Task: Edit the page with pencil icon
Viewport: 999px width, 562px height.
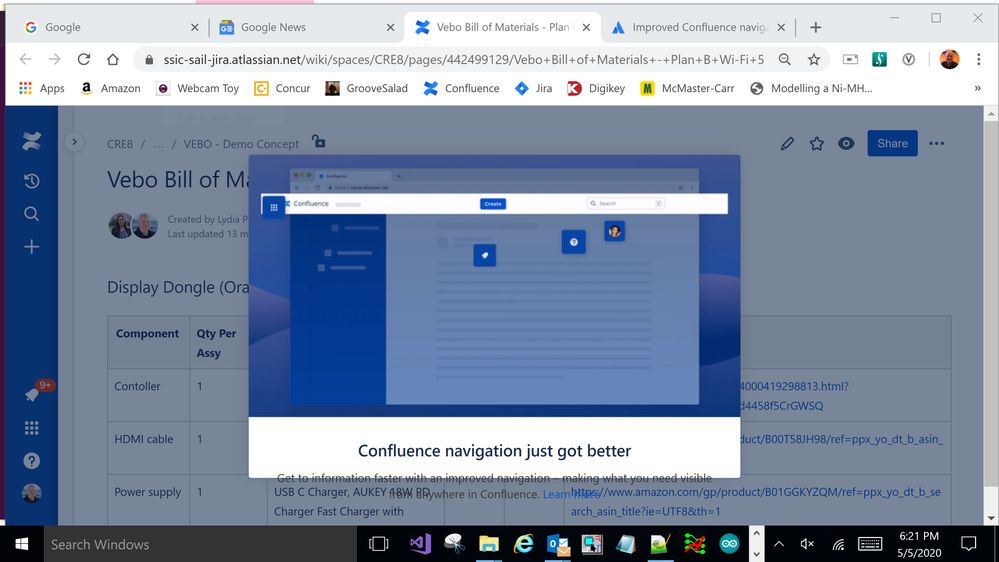Action: [x=787, y=143]
